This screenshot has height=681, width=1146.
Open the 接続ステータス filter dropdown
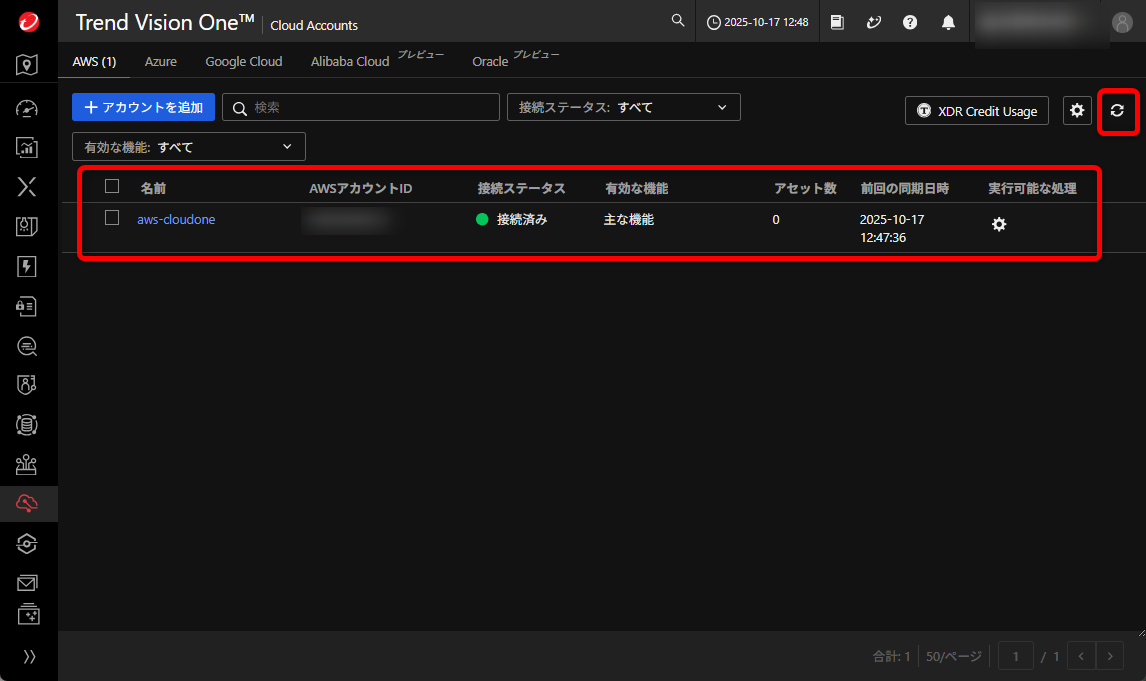(x=623, y=107)
